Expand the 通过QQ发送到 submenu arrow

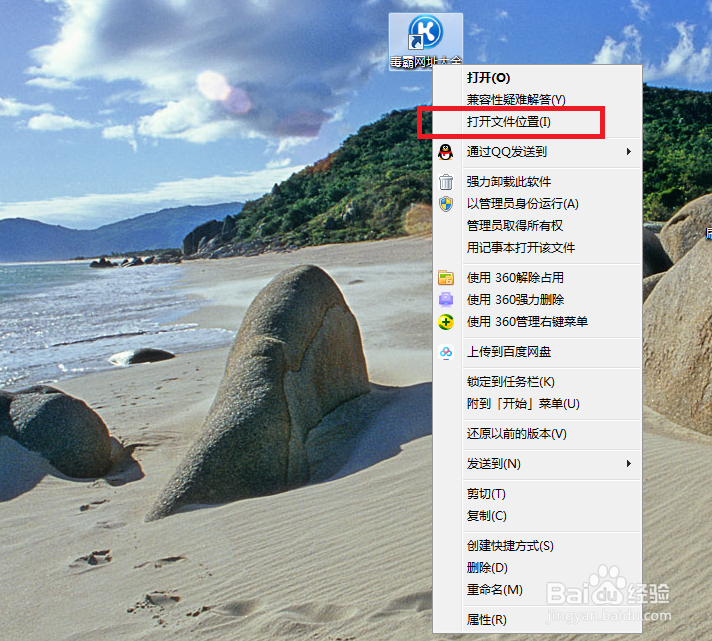[x=629, y=151]
